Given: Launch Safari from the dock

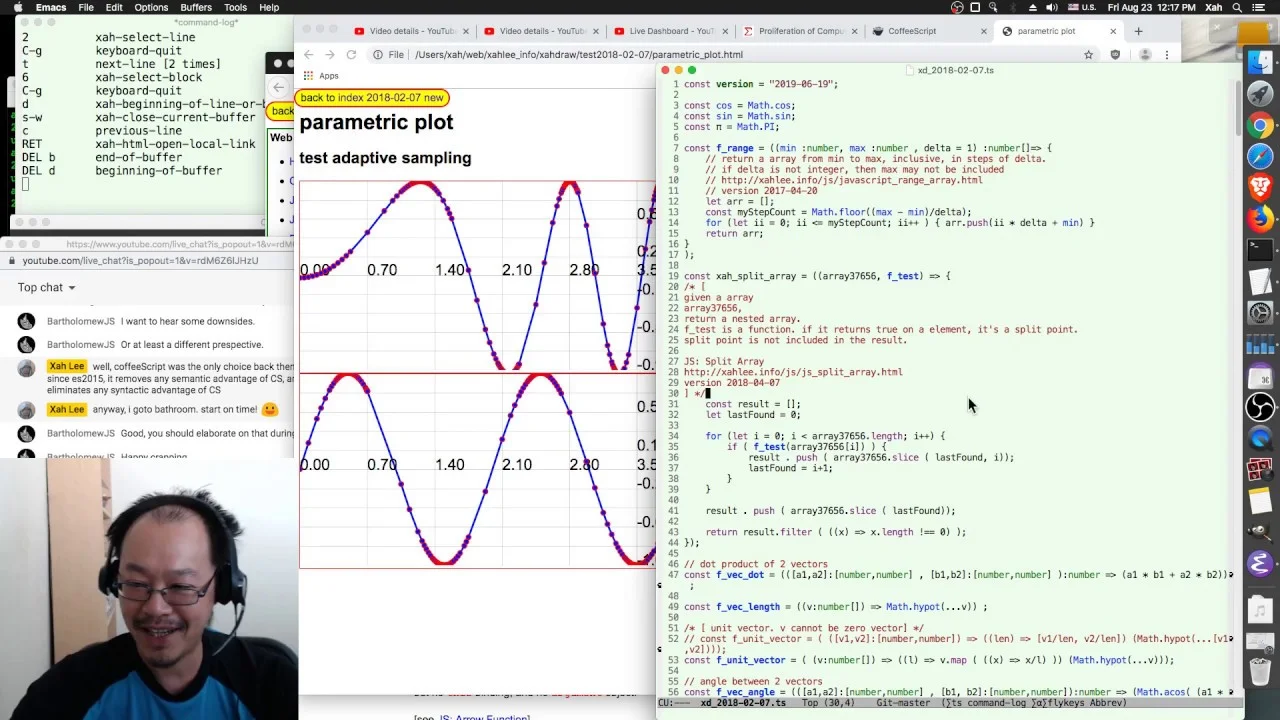Looking at the screenshot, I should [x=1260, y=156].
